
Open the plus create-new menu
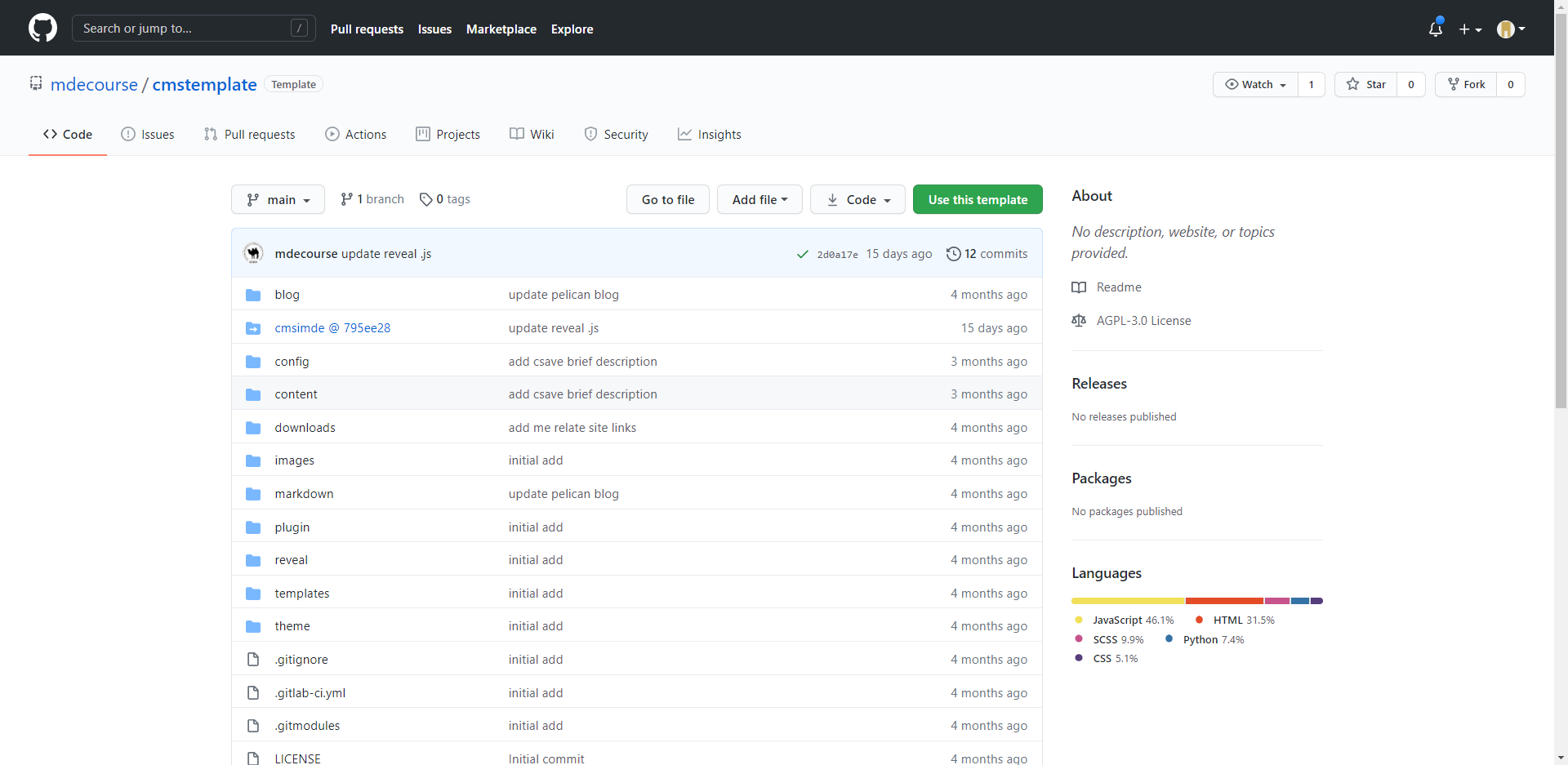1470,29
